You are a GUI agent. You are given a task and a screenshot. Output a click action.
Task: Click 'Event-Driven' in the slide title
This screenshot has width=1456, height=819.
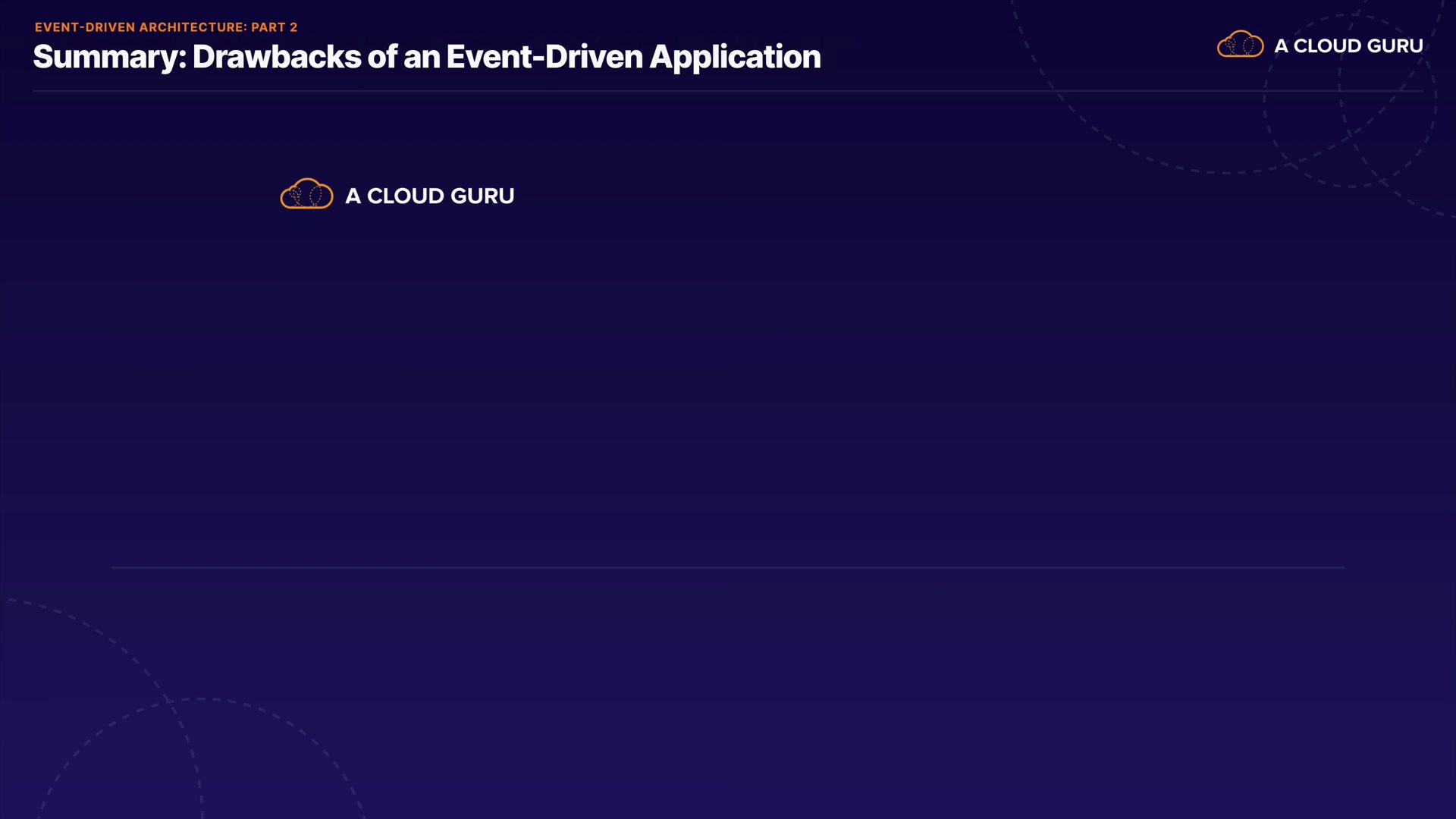coord(544,58)
